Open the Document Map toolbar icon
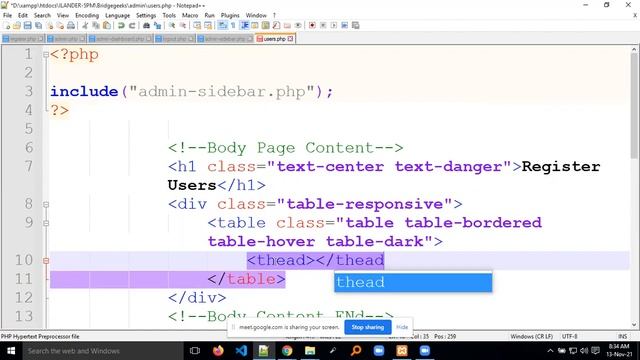The image size is (640, 360). (266, 25)
